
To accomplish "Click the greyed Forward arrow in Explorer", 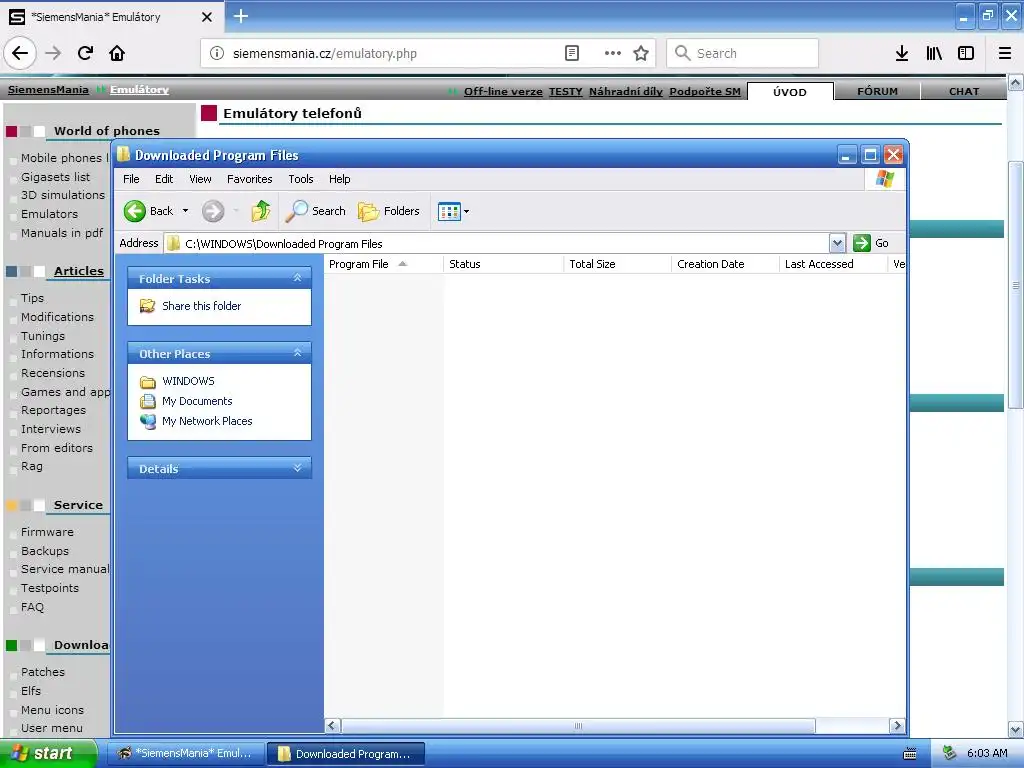I will 213,211.
